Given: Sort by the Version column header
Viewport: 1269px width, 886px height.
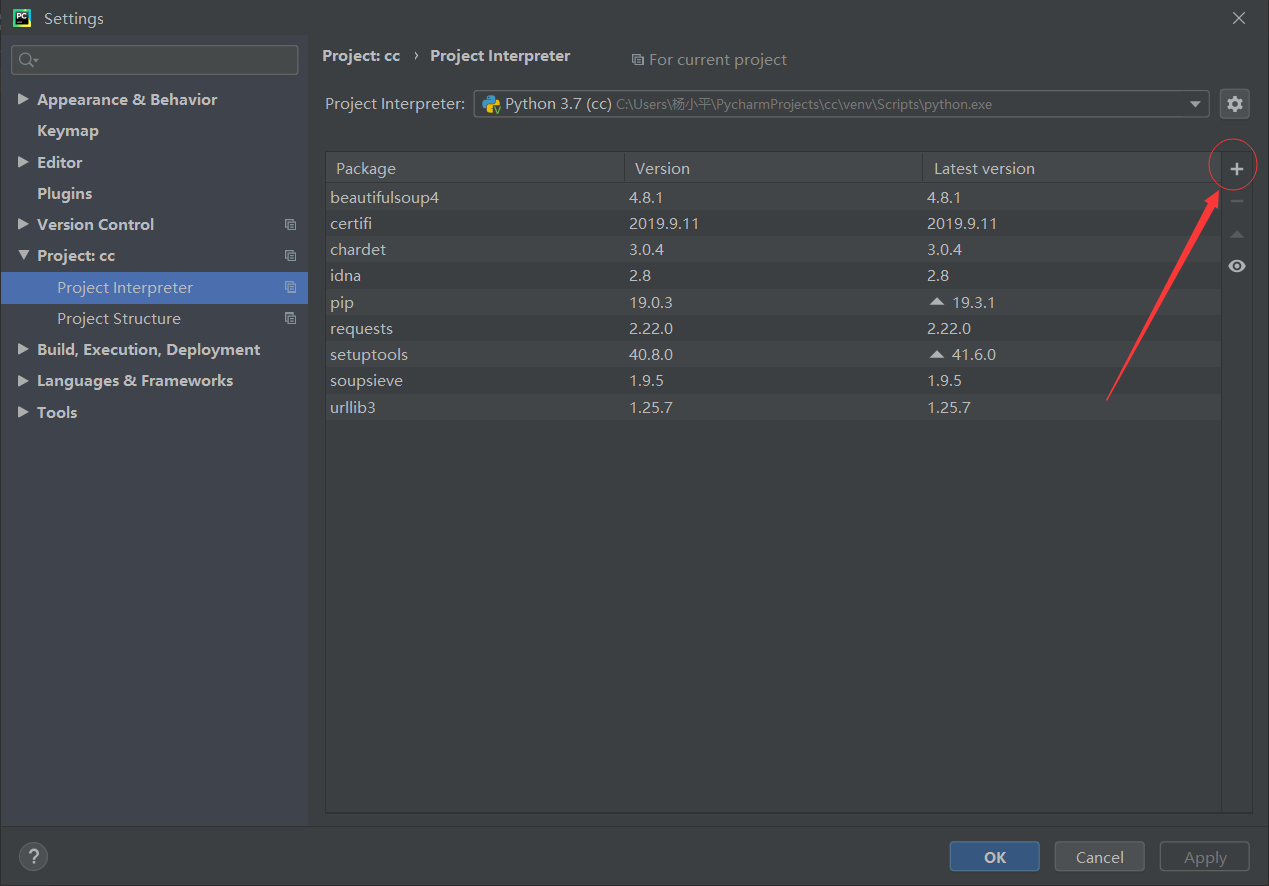Looking at the screenshot, I should tap(773, 168).
